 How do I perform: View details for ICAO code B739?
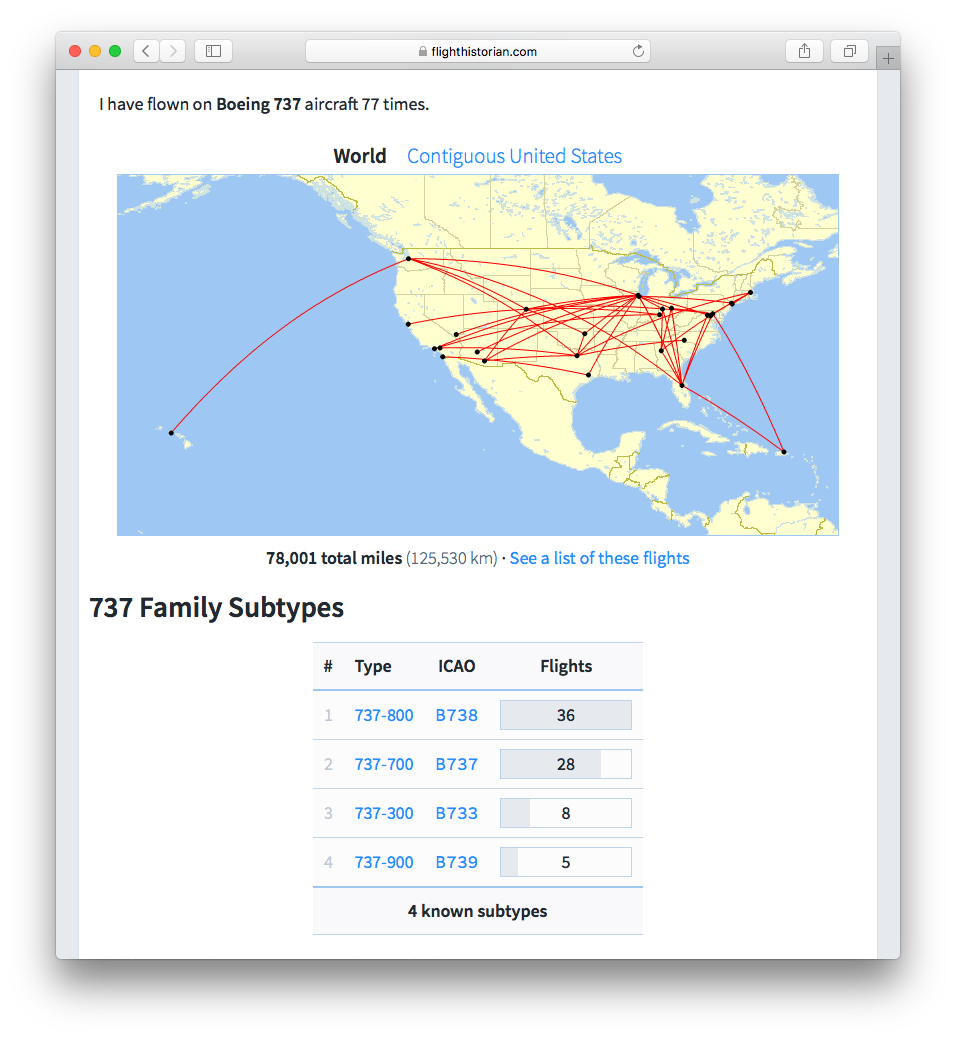pos(456,861)
